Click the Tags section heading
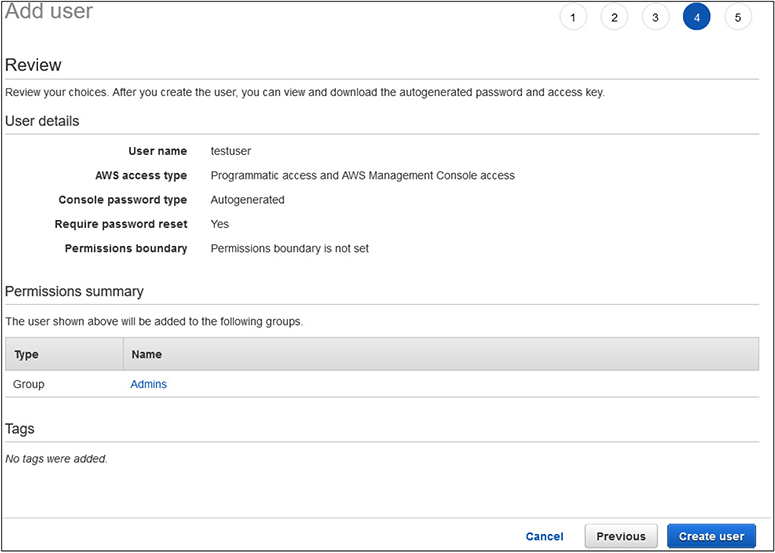The width and height of the screenshot is (775, 553). pyautogui.click(x=20, y=428)
